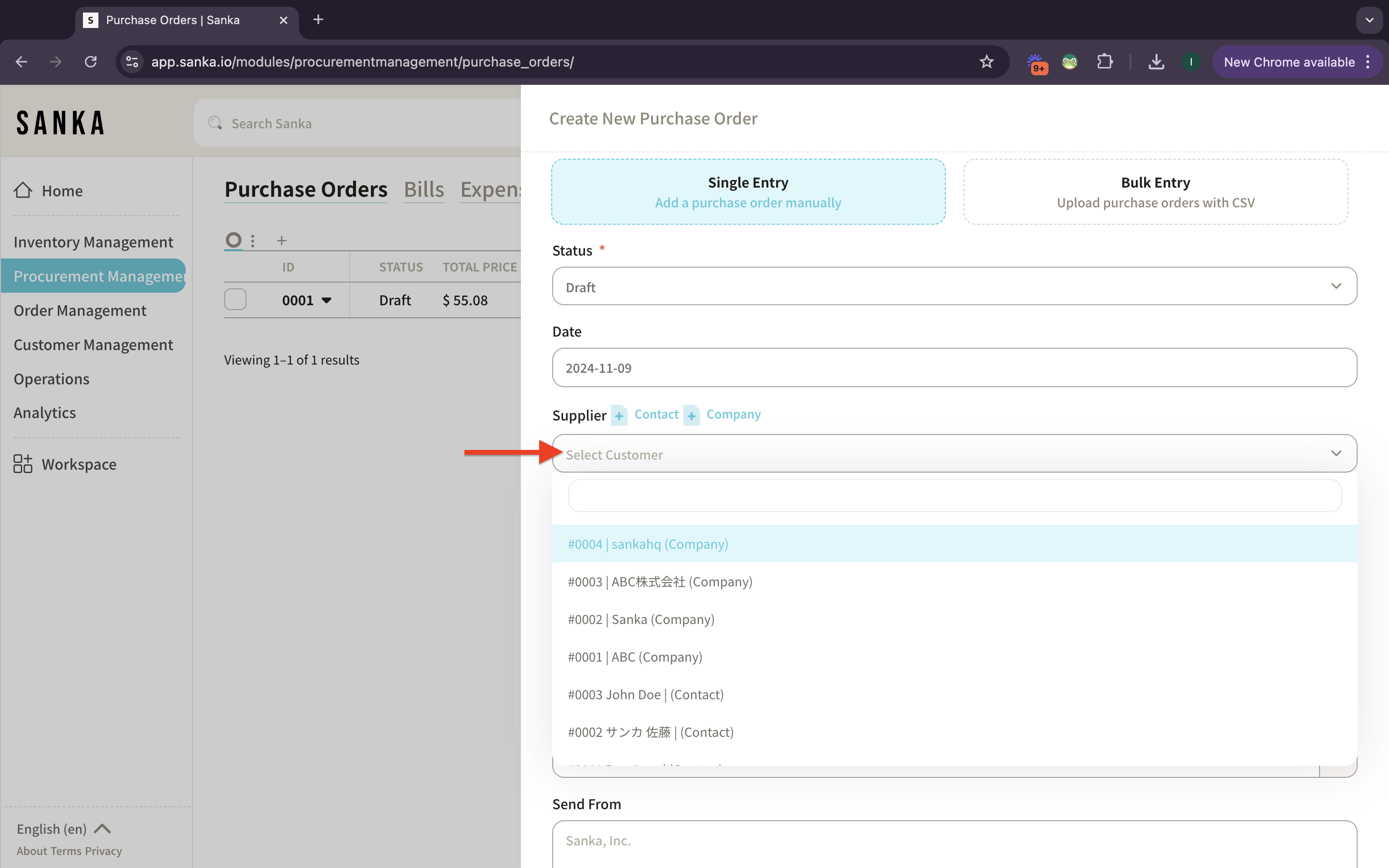Viewport: 1389px width, 868px height.
Task: Open the three-dot view options menu
Action: [x=253, y=241]
